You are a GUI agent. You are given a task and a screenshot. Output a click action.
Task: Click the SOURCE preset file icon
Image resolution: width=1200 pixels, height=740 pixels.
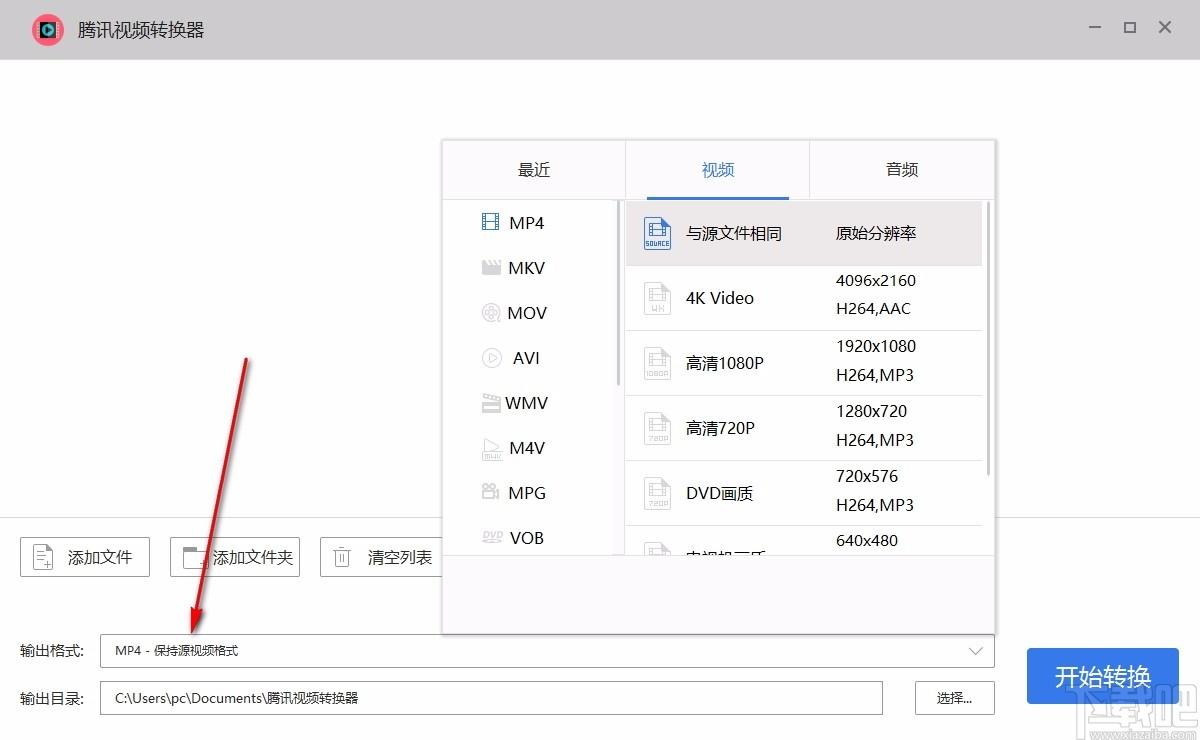657,233
